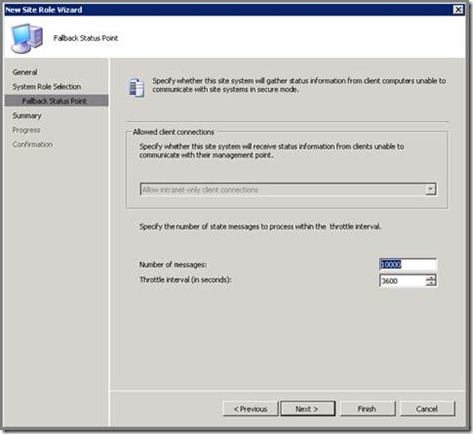473x434 pixels.
Task: Click the computer wizard icon in header
Action: click(27, 38)
